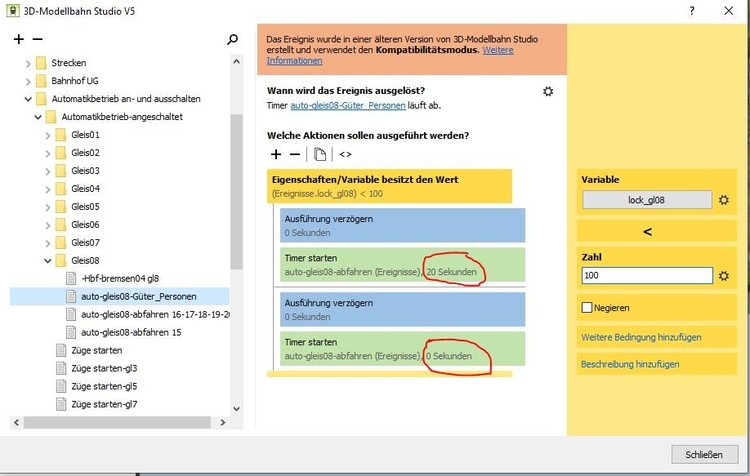The width and height of the screenshot is (750, 476).
Task: Collapse the Automatikbetrieb-angeschaltet folder
Action: pos(38,117)
